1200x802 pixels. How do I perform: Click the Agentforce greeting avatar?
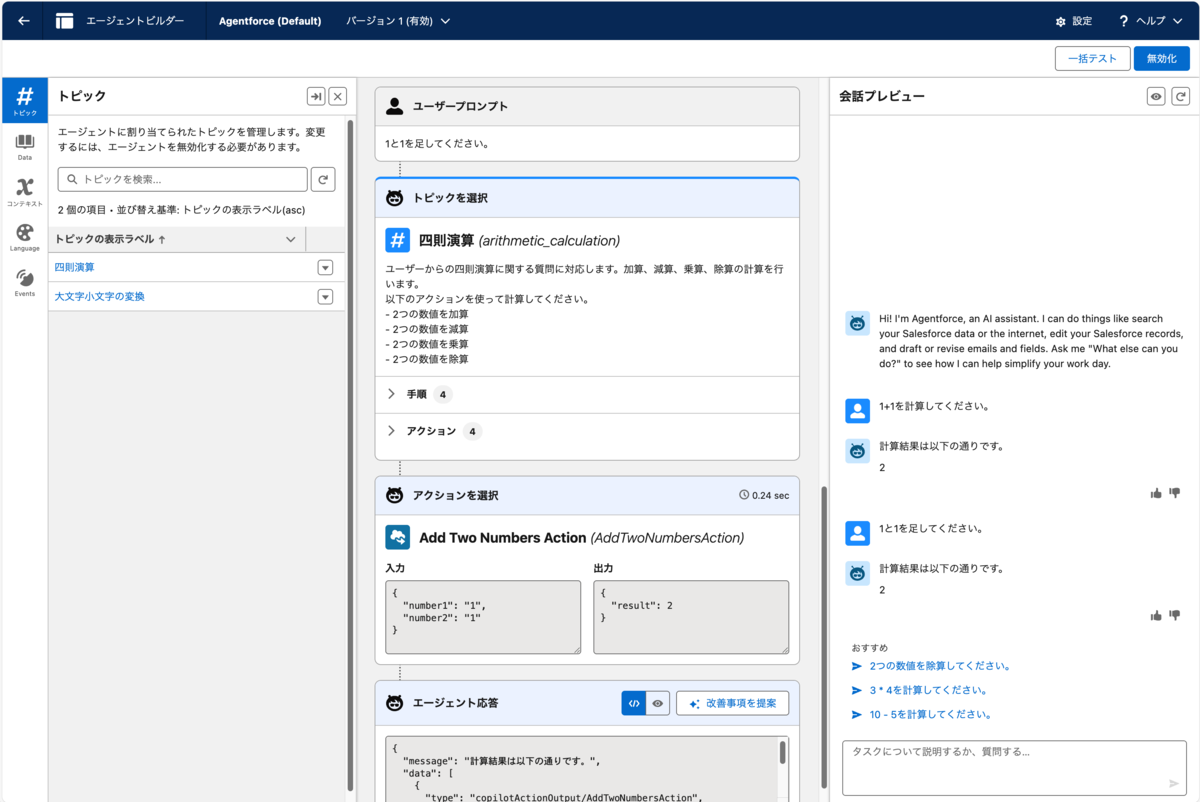tap(857, 322)
